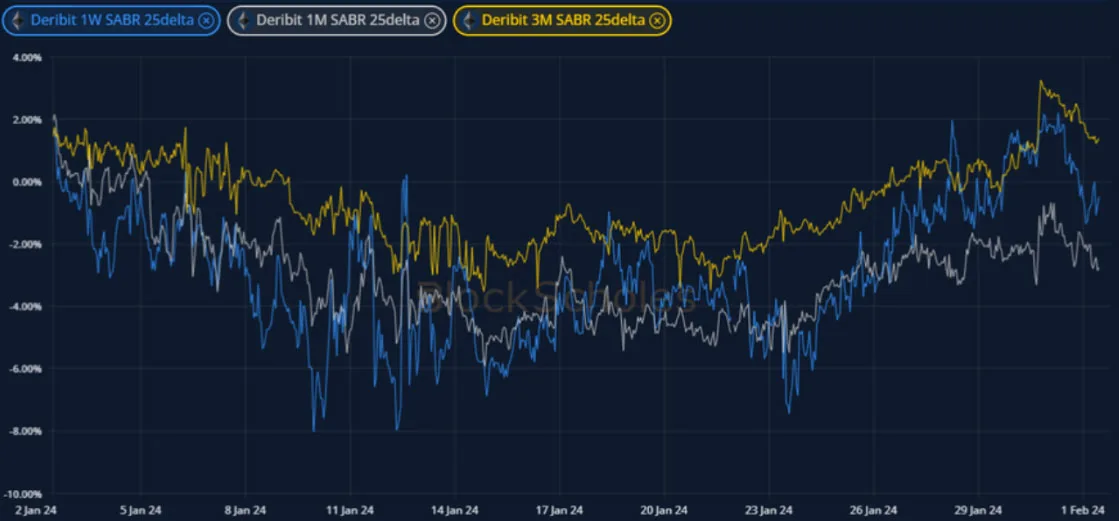Click the 1 Feb 24 date label

coord(1084,510)
